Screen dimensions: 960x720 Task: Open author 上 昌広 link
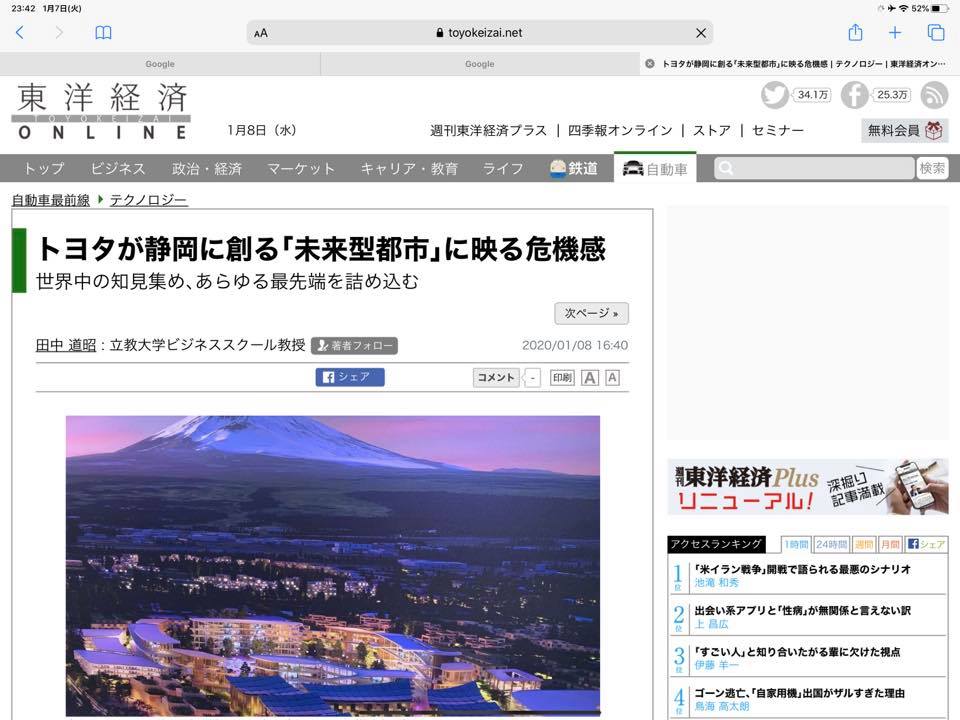(x=711, y=624)
